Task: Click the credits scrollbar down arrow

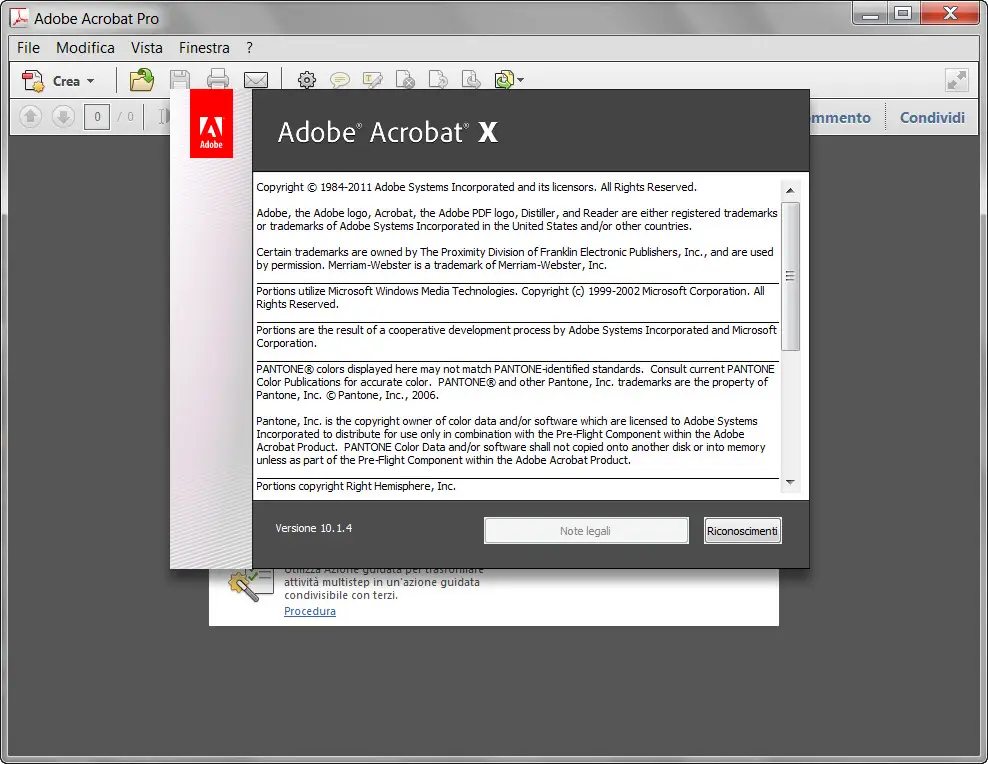Action: [x=790, y=482]
